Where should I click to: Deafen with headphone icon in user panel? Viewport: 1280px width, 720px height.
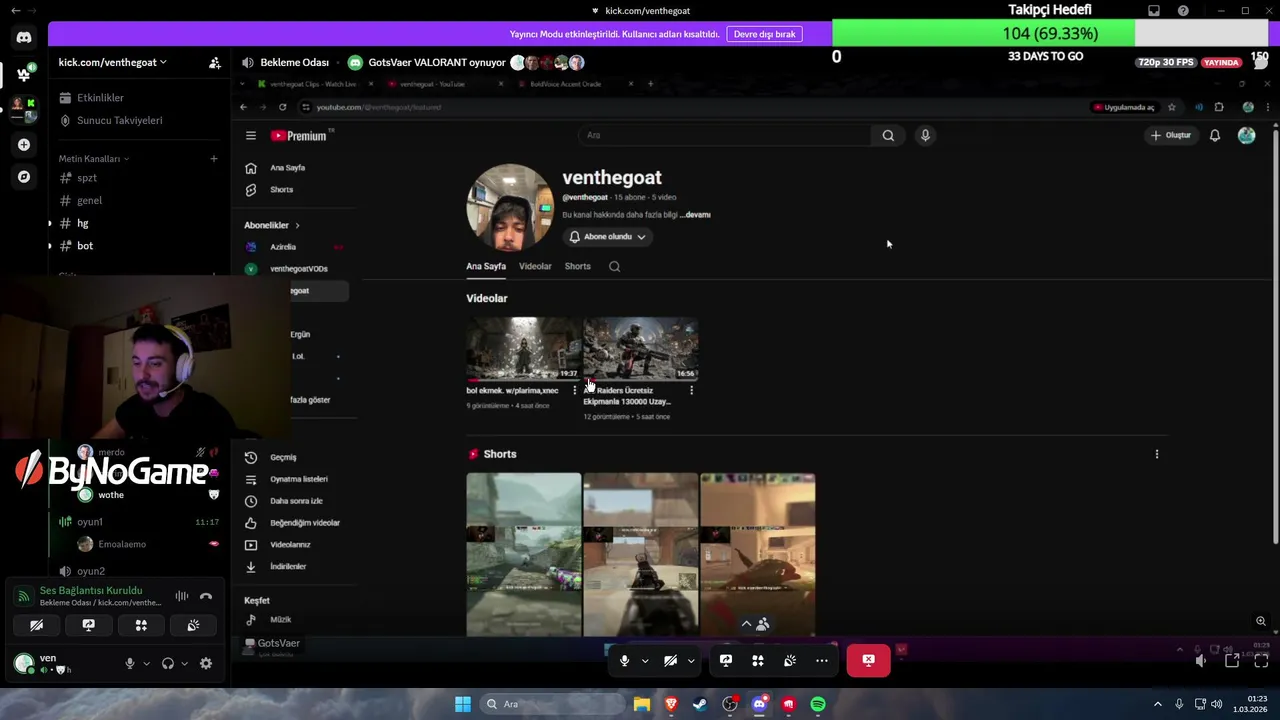point(168,663)
